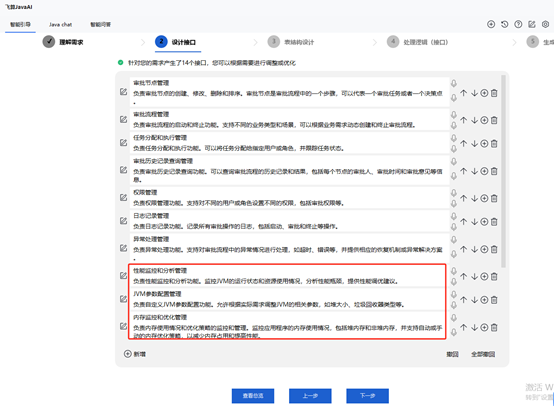Click the blue button left of 上一步
554x406 pixels.
[253, 396]
